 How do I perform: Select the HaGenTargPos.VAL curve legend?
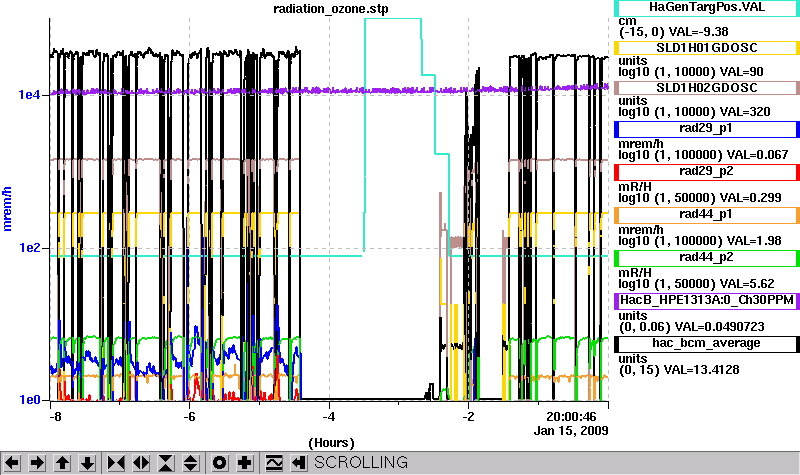tap(707, 7)
